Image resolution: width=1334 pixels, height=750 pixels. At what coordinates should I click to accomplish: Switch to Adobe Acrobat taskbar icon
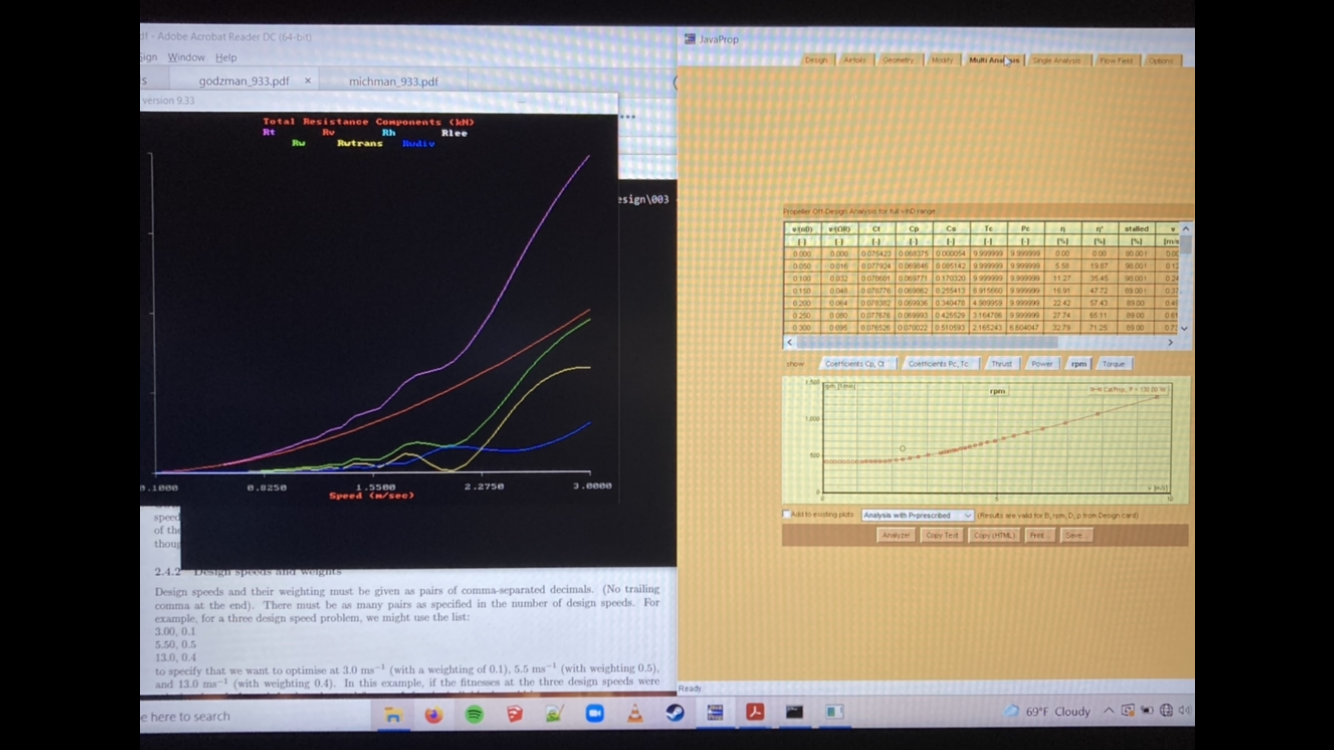(754, 712)
